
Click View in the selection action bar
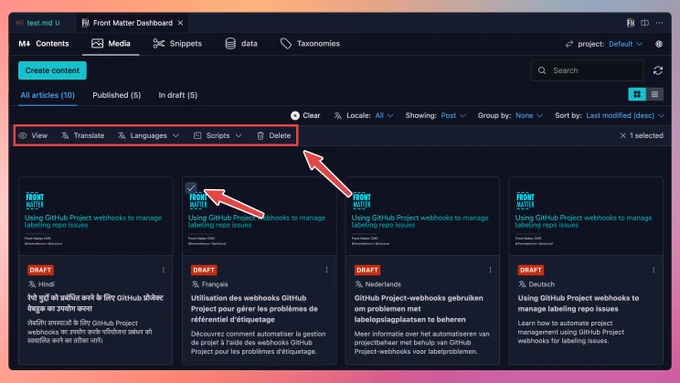coord(33,136)
